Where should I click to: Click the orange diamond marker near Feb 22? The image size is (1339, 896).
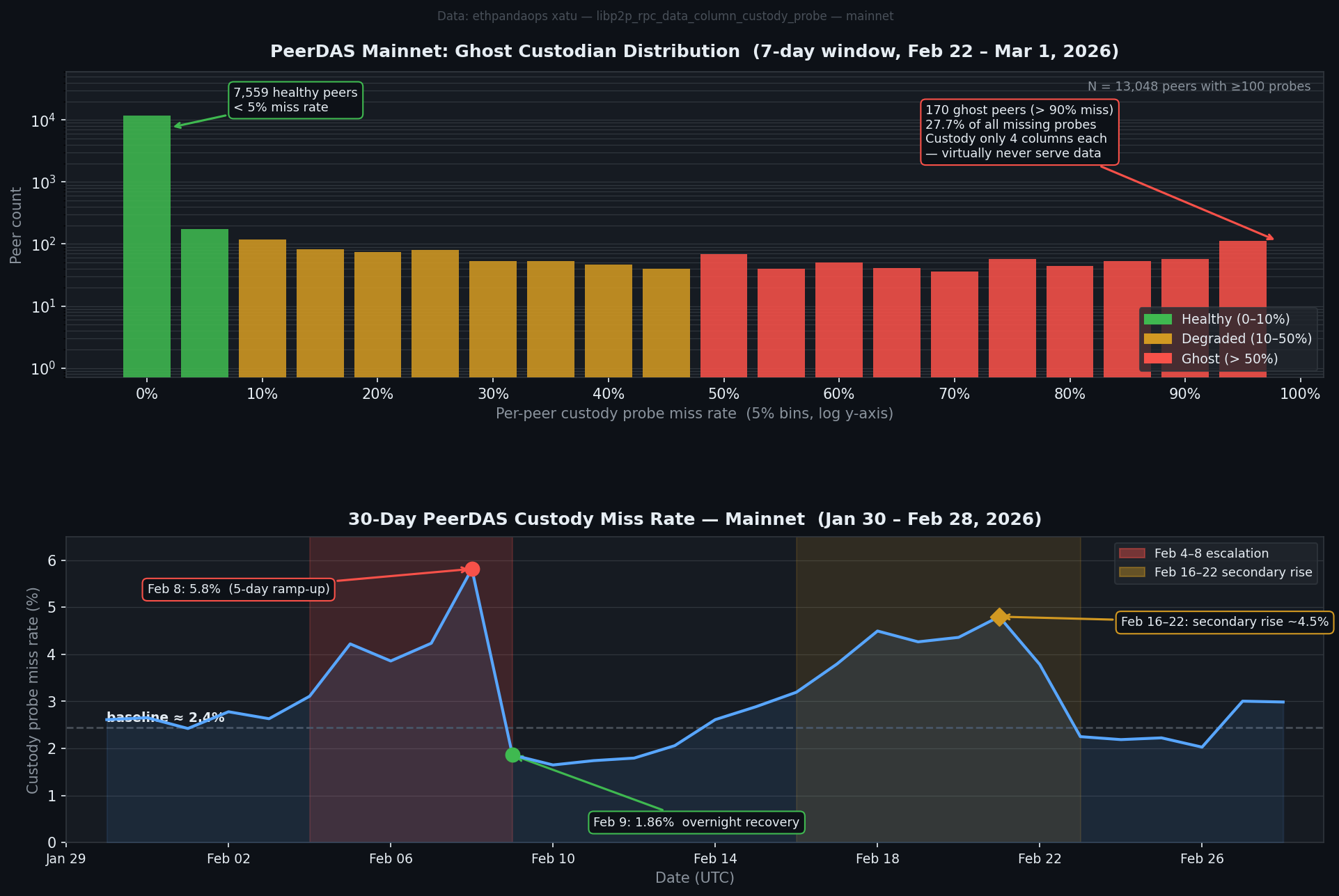[999, 616]
